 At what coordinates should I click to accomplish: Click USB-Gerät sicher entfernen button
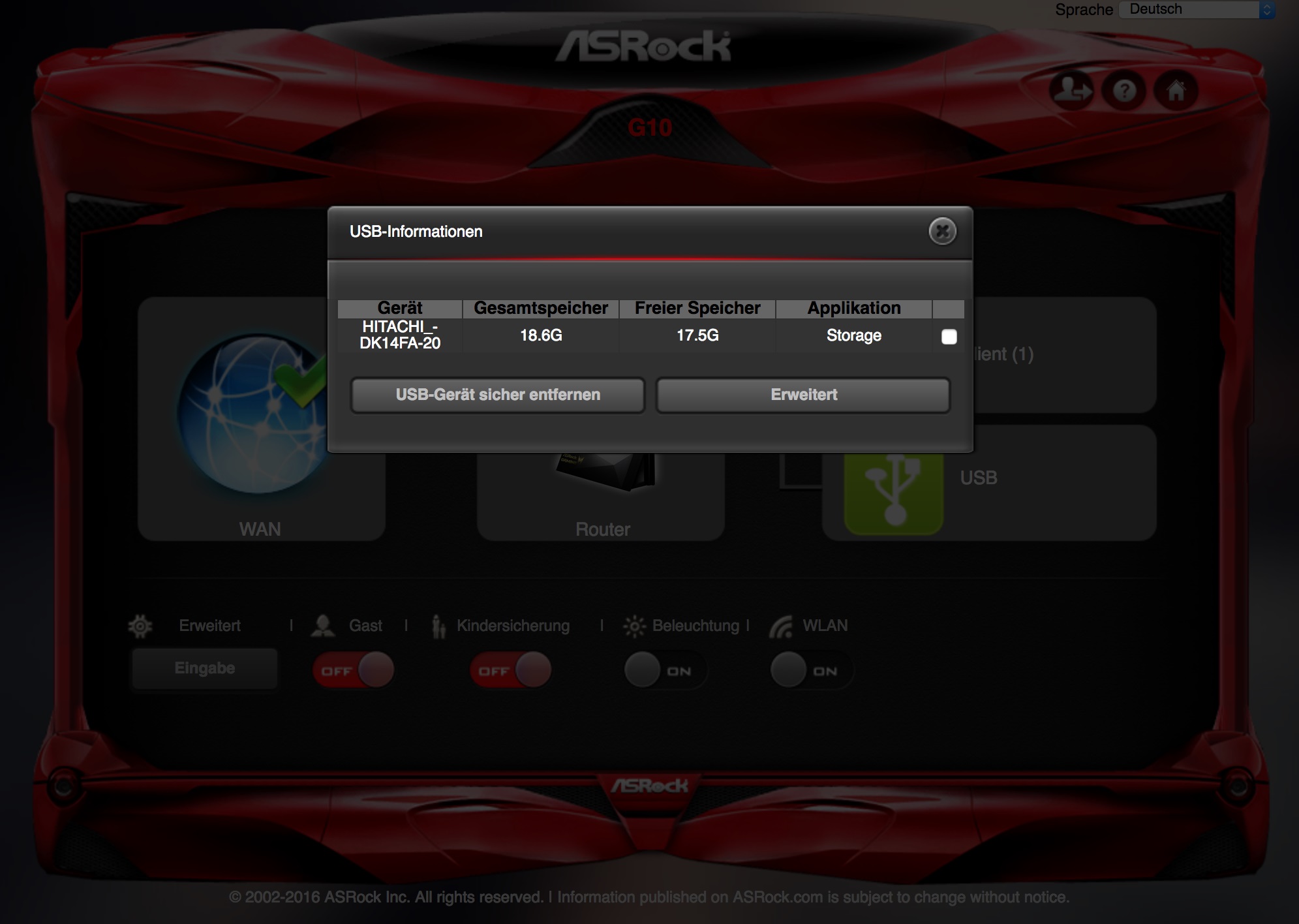pos(498,395)
